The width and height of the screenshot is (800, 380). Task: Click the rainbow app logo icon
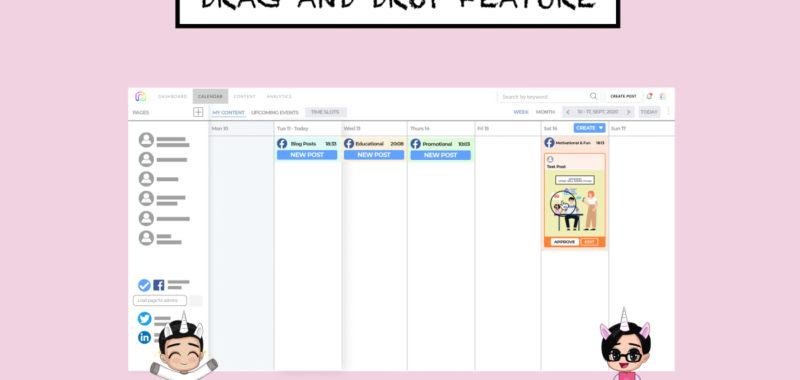point(140,96)
